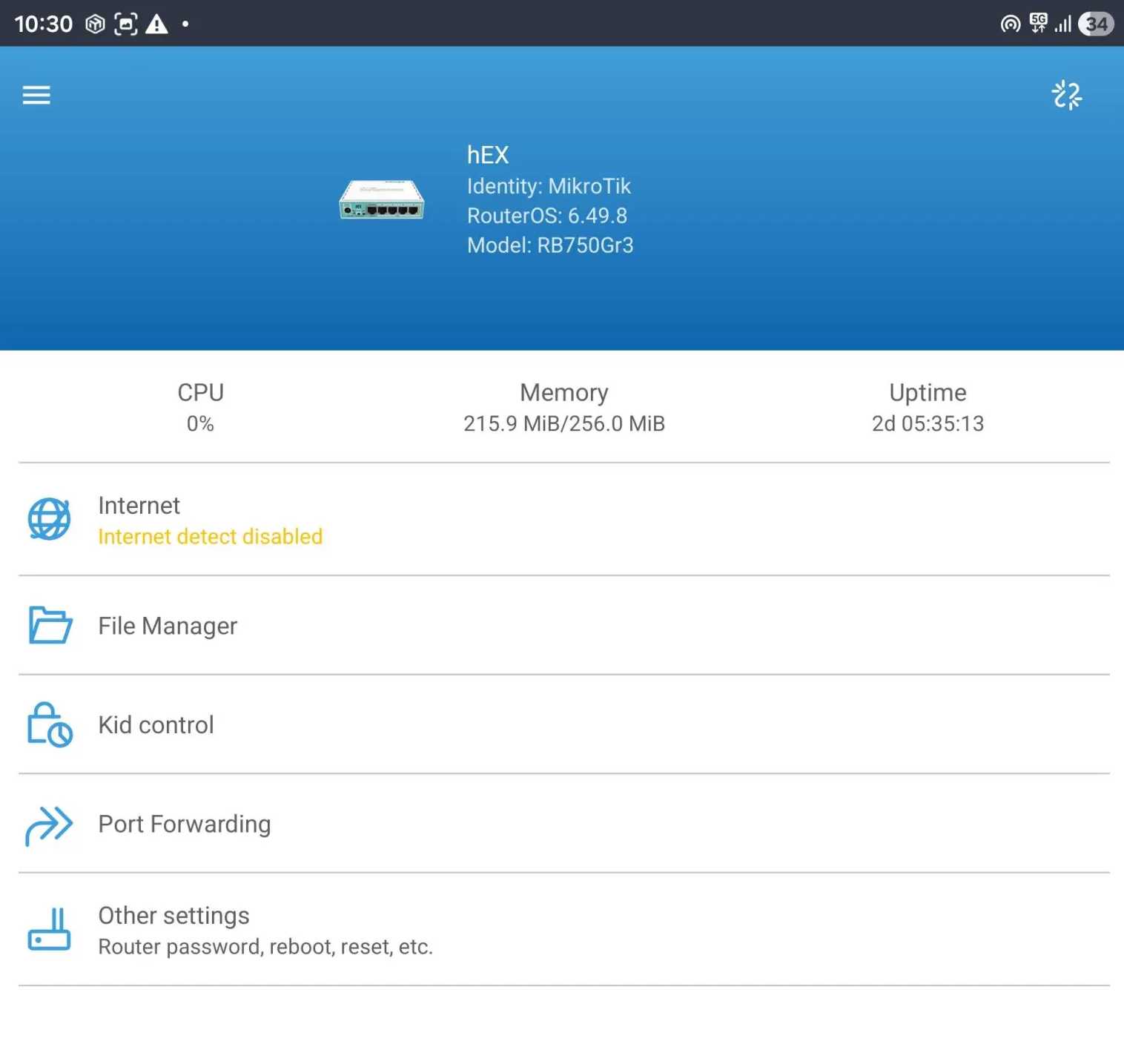This screenshot has width=1124, height=1064.
Task: Open the Internet settings row
Action: [x=563, y=520]
